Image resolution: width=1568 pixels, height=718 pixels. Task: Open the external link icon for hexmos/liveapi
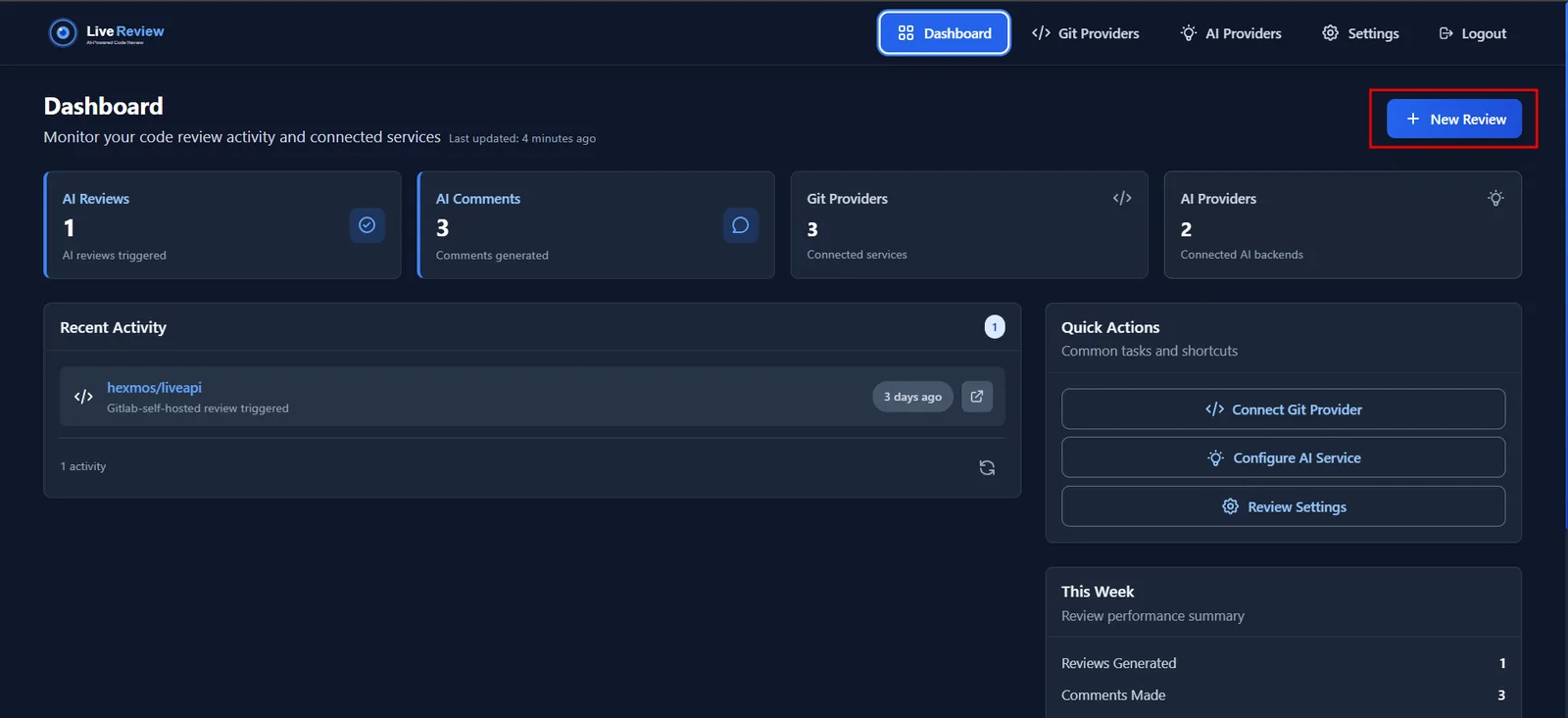click(x=977, y=397)
